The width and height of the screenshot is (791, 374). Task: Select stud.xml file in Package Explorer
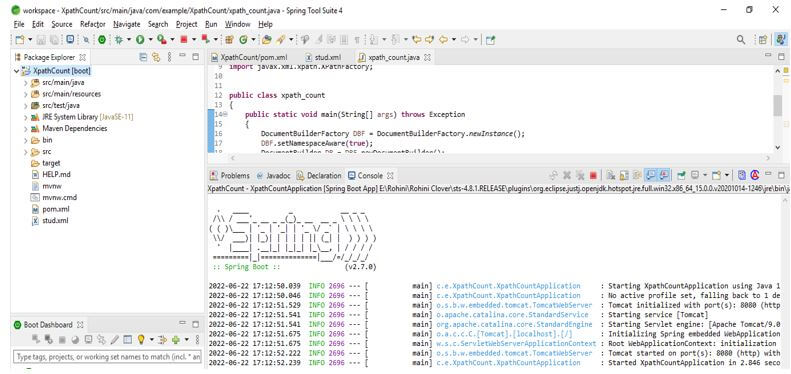tap(55, 221)
